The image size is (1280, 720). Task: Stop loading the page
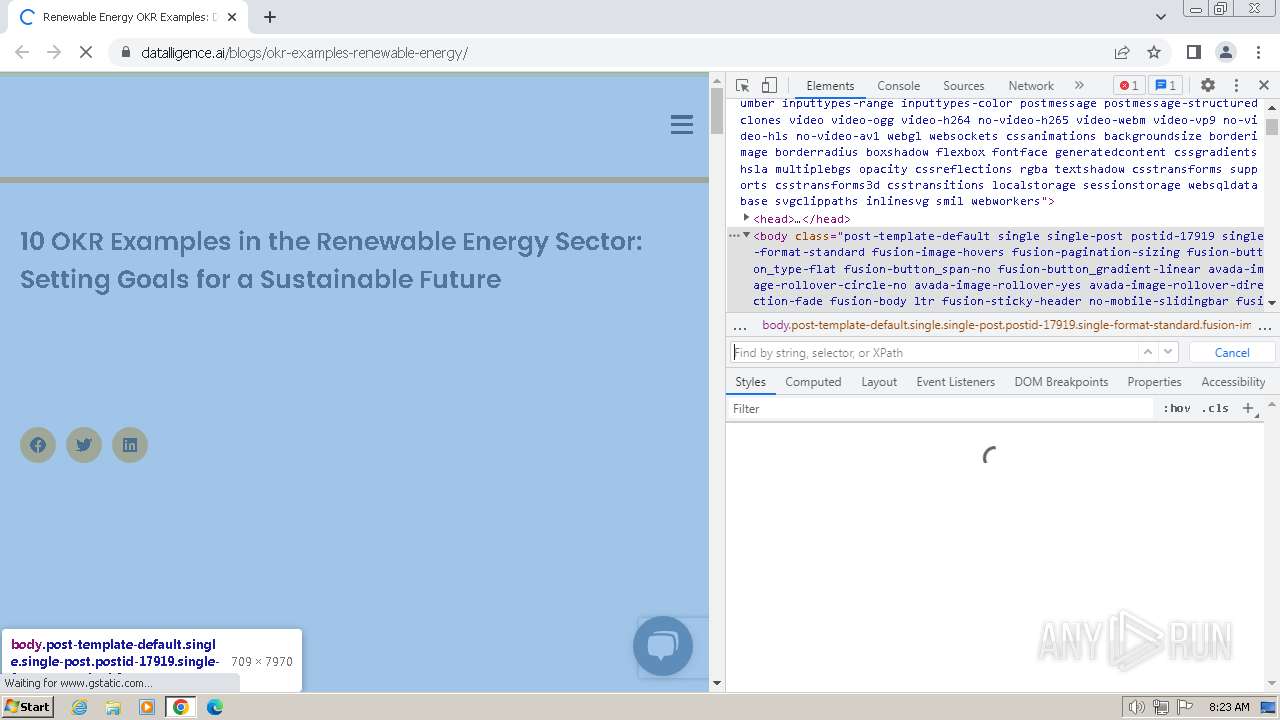pyautogui.click(x=86, y=52)
